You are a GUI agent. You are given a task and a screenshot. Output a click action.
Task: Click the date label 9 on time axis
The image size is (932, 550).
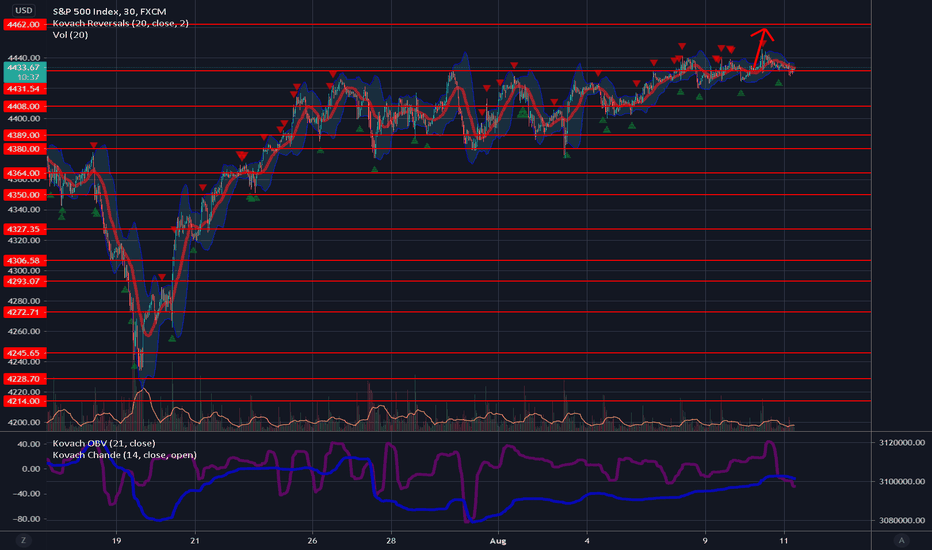pyautogui.click(x=705, y=540)
